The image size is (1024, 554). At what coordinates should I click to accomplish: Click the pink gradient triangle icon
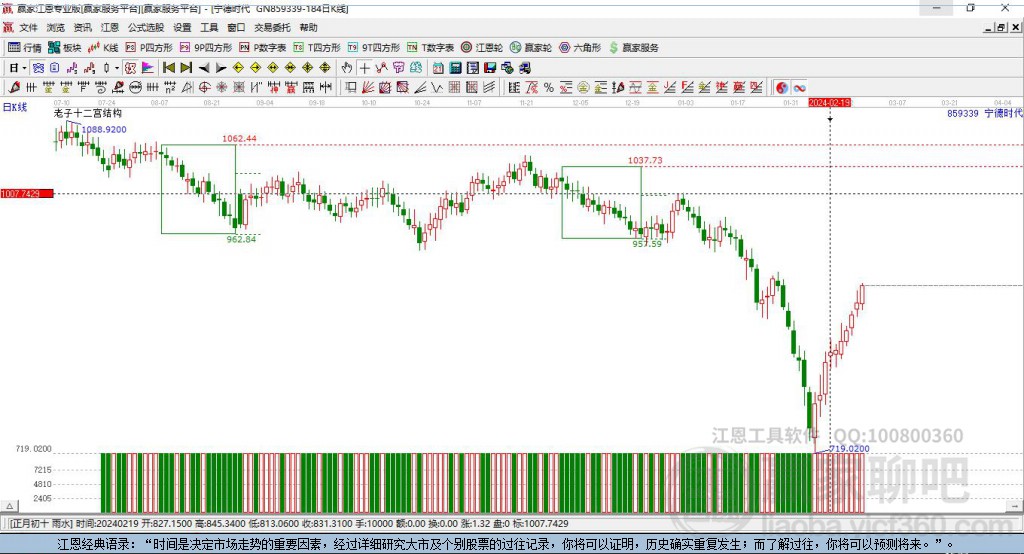148,68
